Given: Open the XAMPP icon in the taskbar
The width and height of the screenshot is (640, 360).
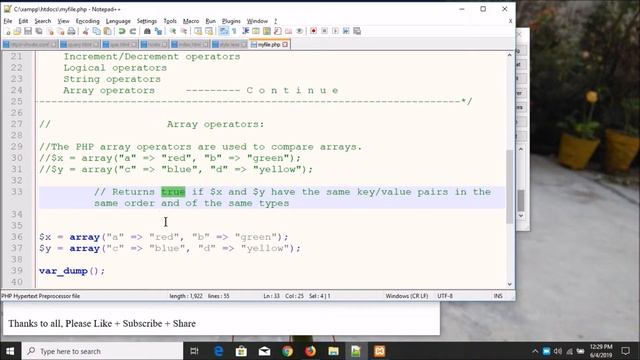Looking at the screenshot, I should [x=380, y=351].
